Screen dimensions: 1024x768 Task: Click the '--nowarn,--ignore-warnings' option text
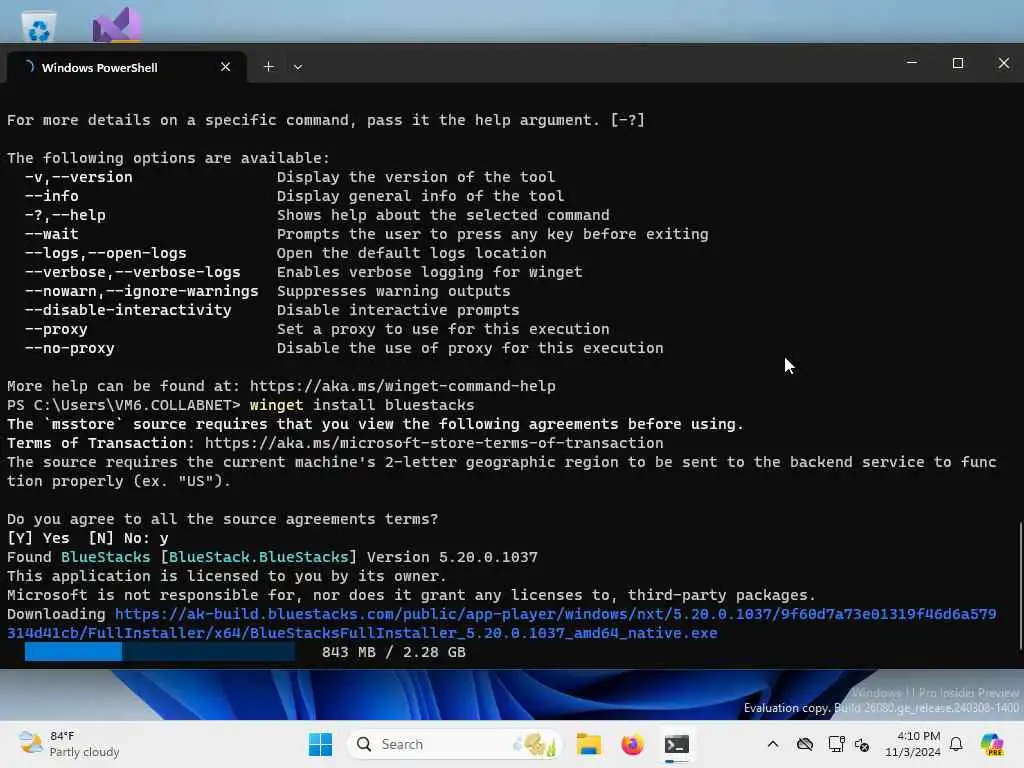(x=142, y=291)
